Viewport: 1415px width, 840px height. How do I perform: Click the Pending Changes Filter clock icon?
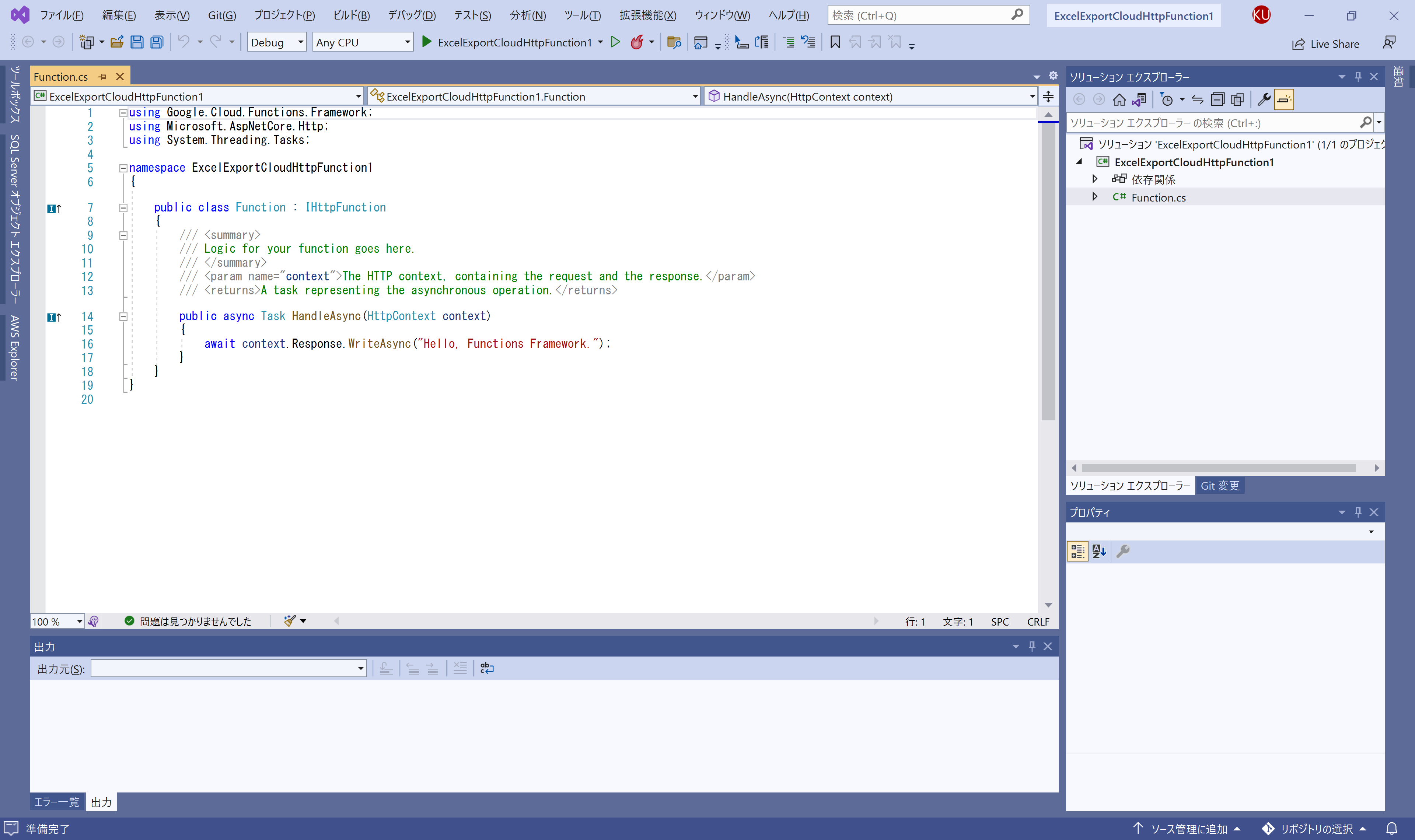[x=1166, y=99]
